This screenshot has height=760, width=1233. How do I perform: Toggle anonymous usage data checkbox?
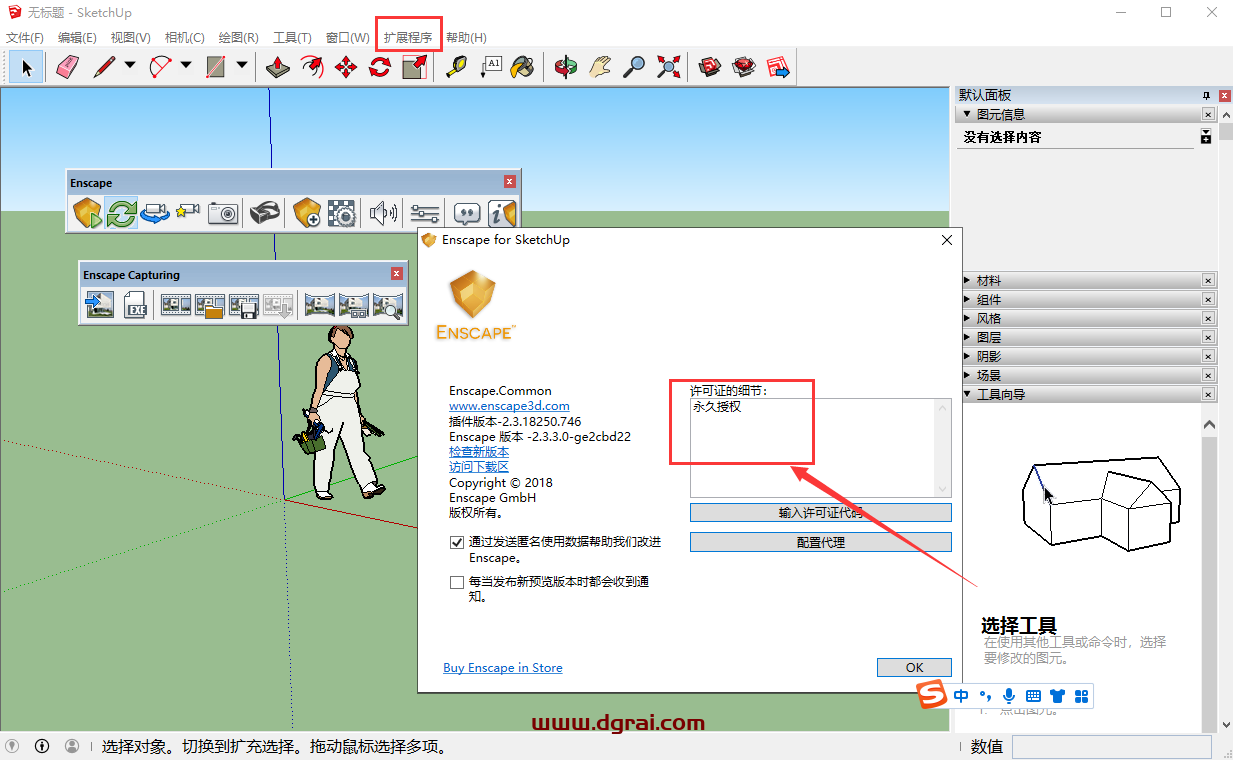coord(457,542)
